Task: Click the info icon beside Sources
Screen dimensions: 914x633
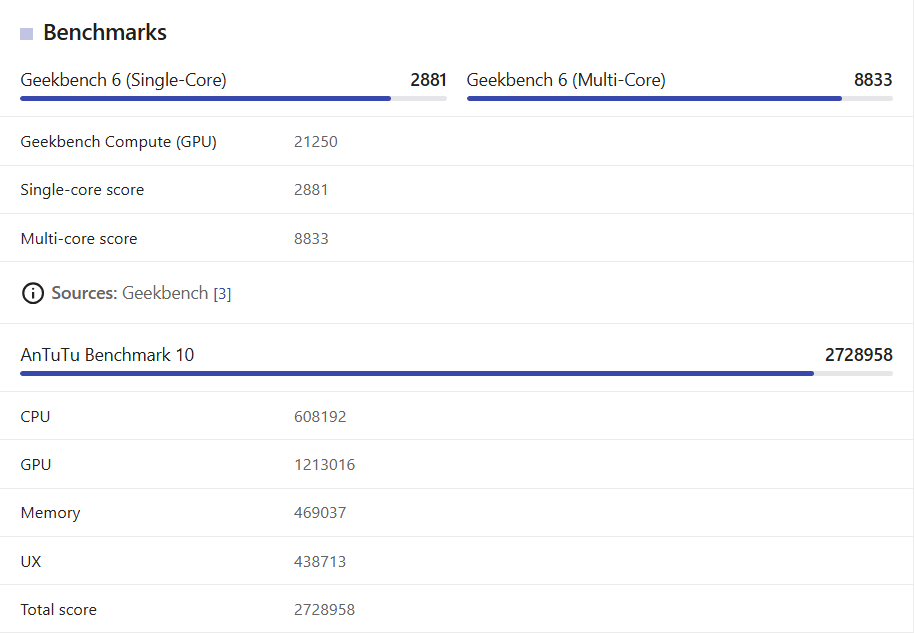Action: [33, 293]
